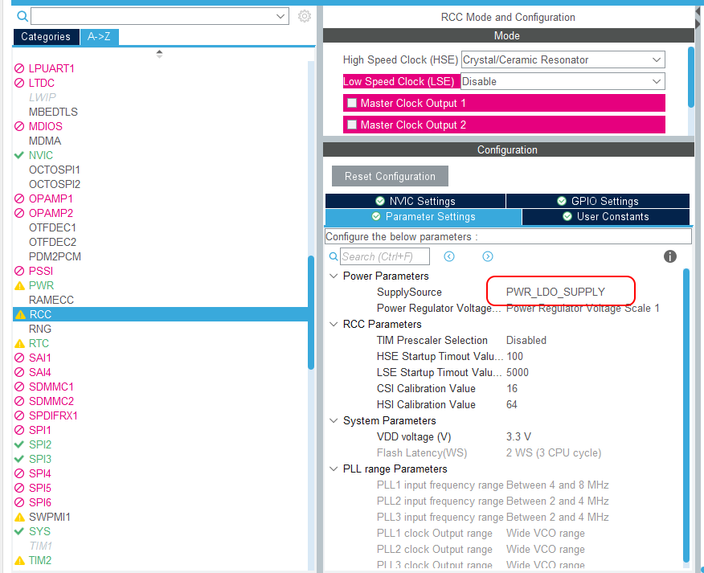
Task: Click the search magnifier icon above the Categories tab
Action: (x=22, y=17)
